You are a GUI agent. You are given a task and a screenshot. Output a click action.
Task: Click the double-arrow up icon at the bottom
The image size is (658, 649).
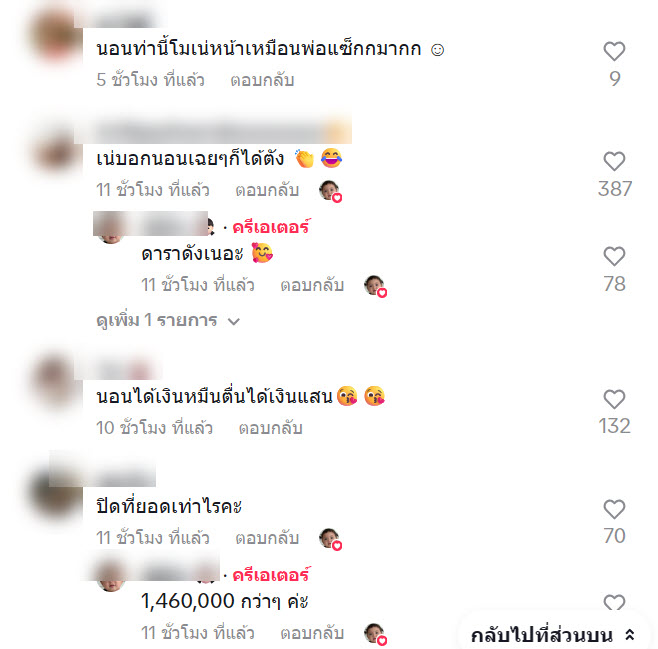(629, 635)
